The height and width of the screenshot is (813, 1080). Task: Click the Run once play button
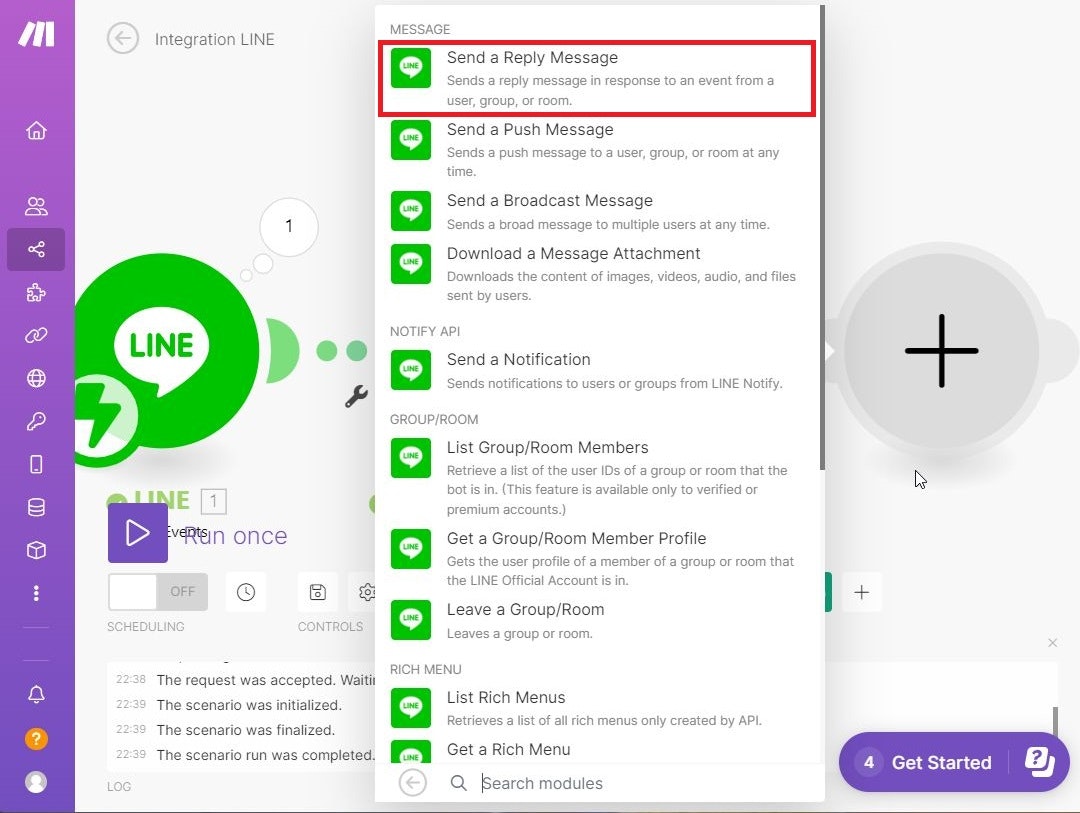point(138,533)
